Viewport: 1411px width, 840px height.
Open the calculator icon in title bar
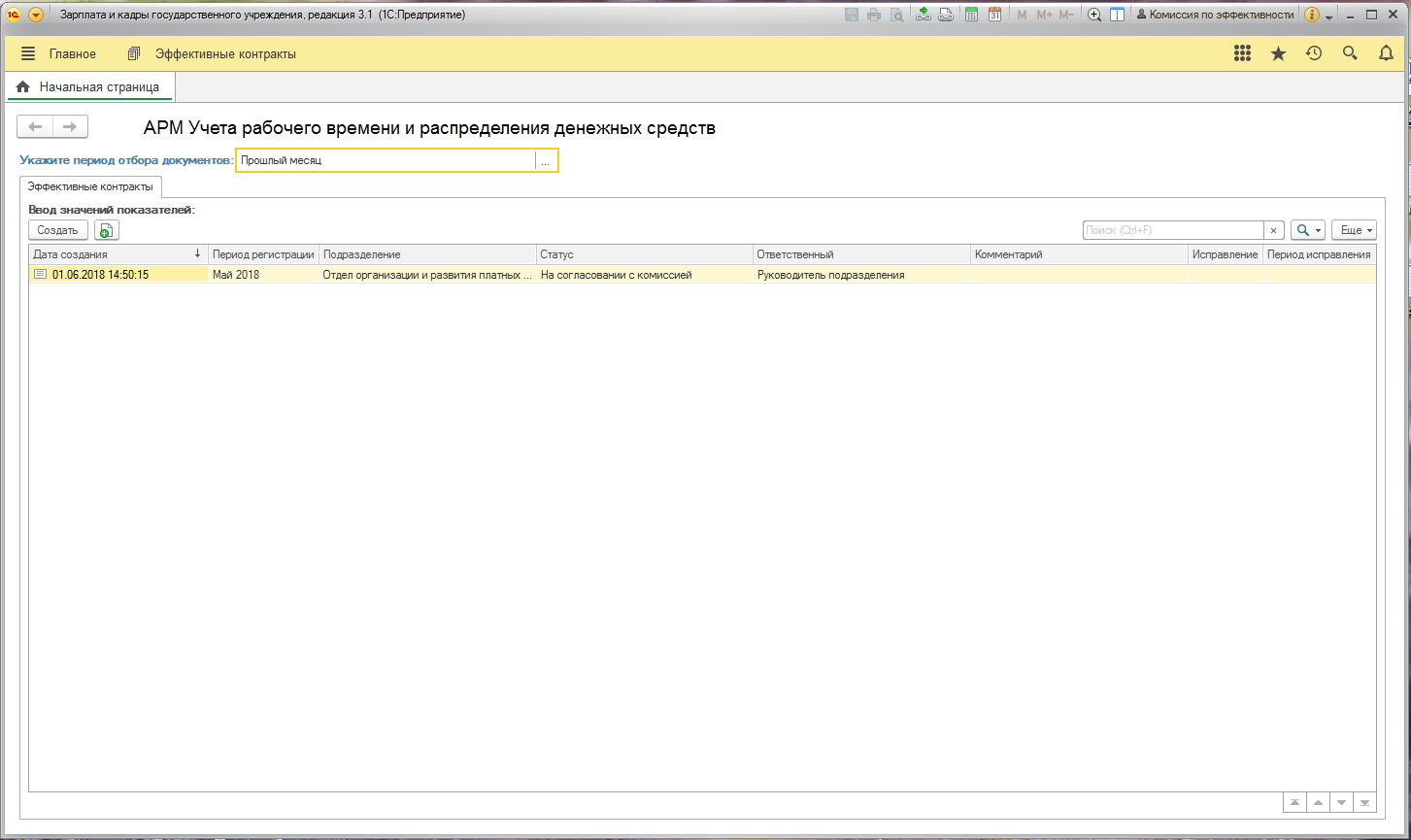(970, 15)
